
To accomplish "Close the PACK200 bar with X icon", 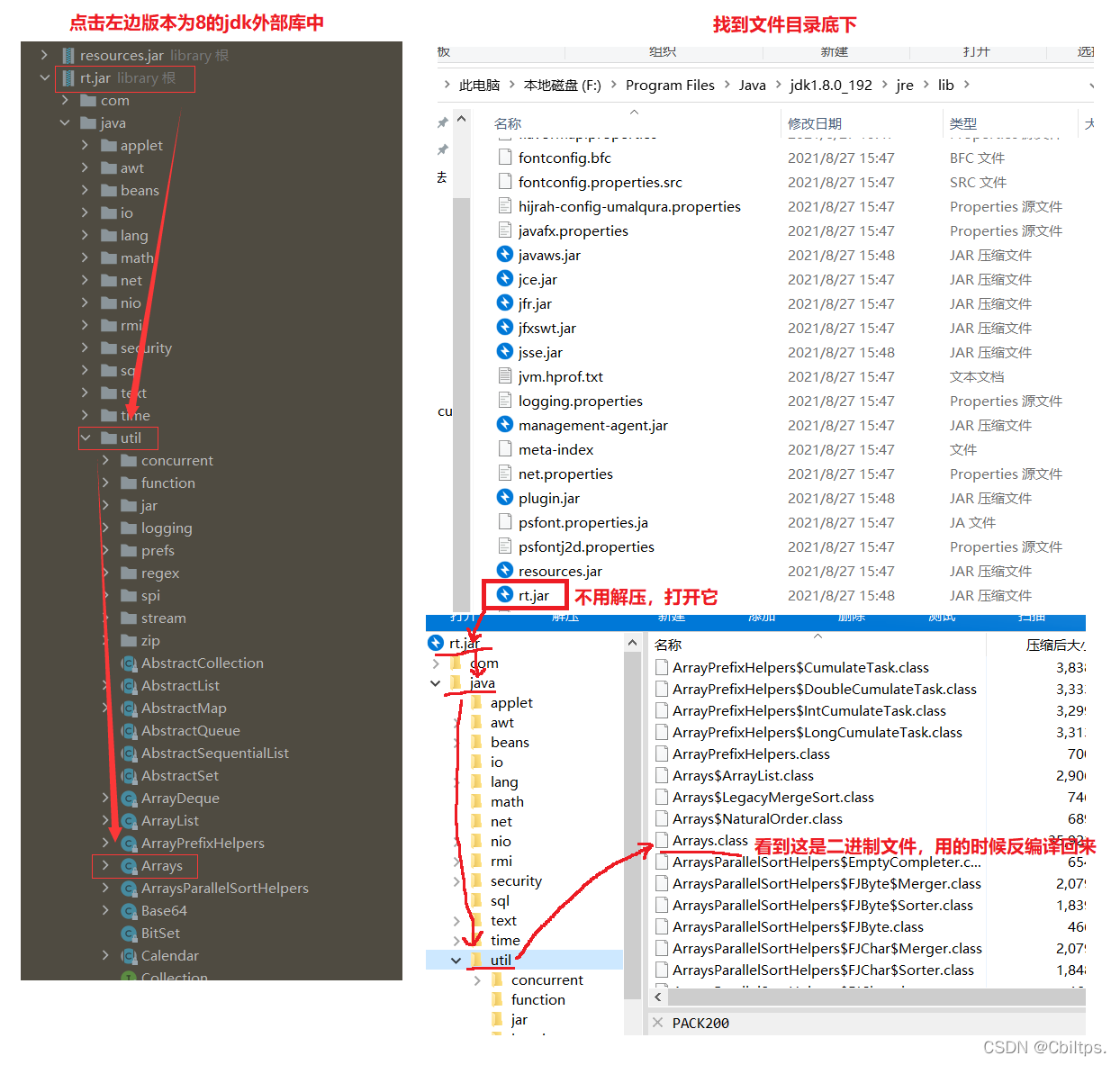I will [x=657, y=1023].
